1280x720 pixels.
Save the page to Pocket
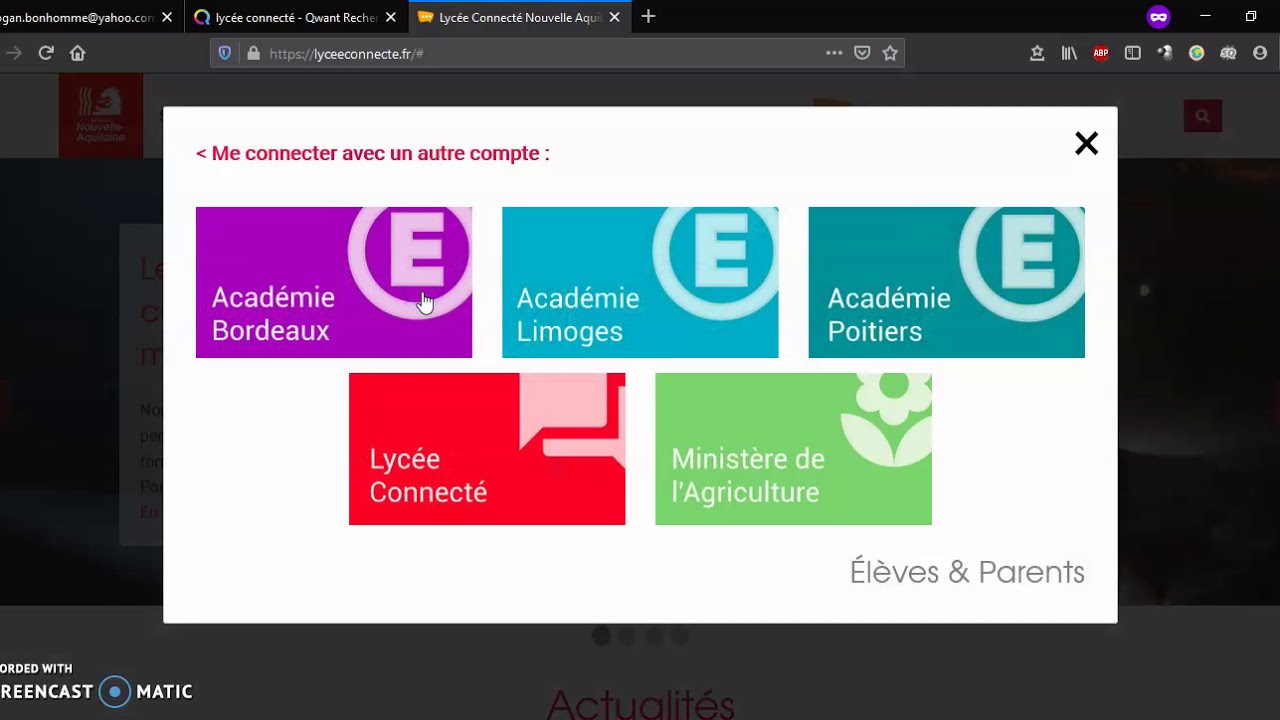pyautogui.click(x=862, y=53)
